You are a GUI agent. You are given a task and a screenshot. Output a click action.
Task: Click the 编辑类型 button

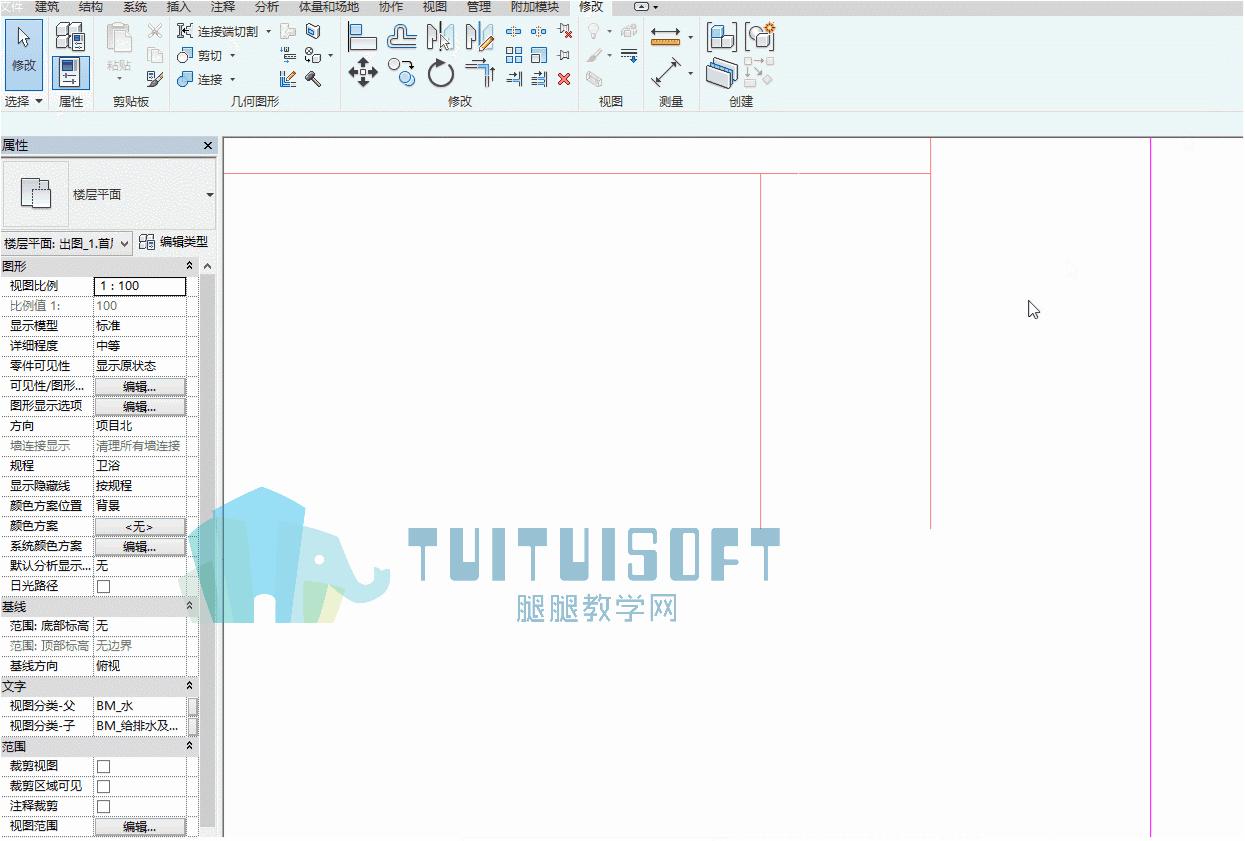(x=174, y=242)
